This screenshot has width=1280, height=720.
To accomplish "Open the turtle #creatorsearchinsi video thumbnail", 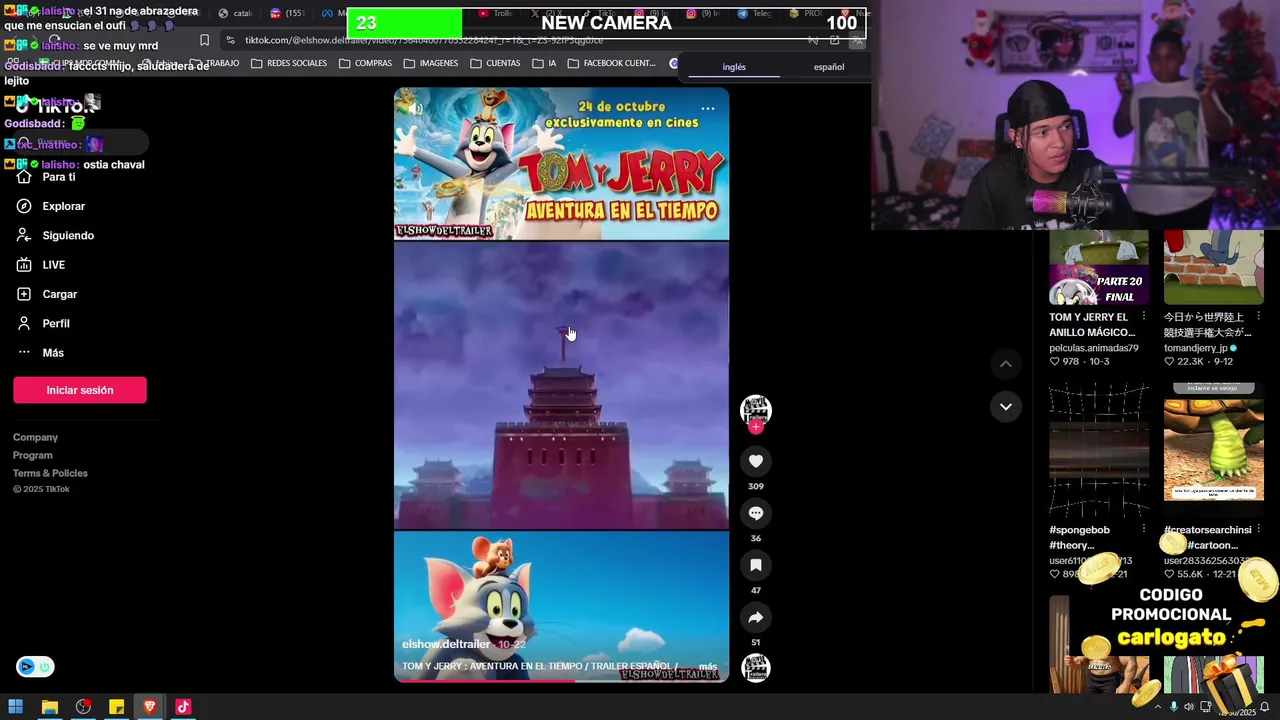I will (x=1214, y=449).
